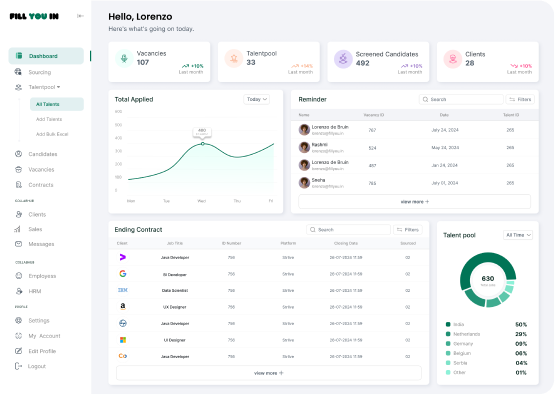Click the Clients card icon
555x395 pixels.
(453, 59)
